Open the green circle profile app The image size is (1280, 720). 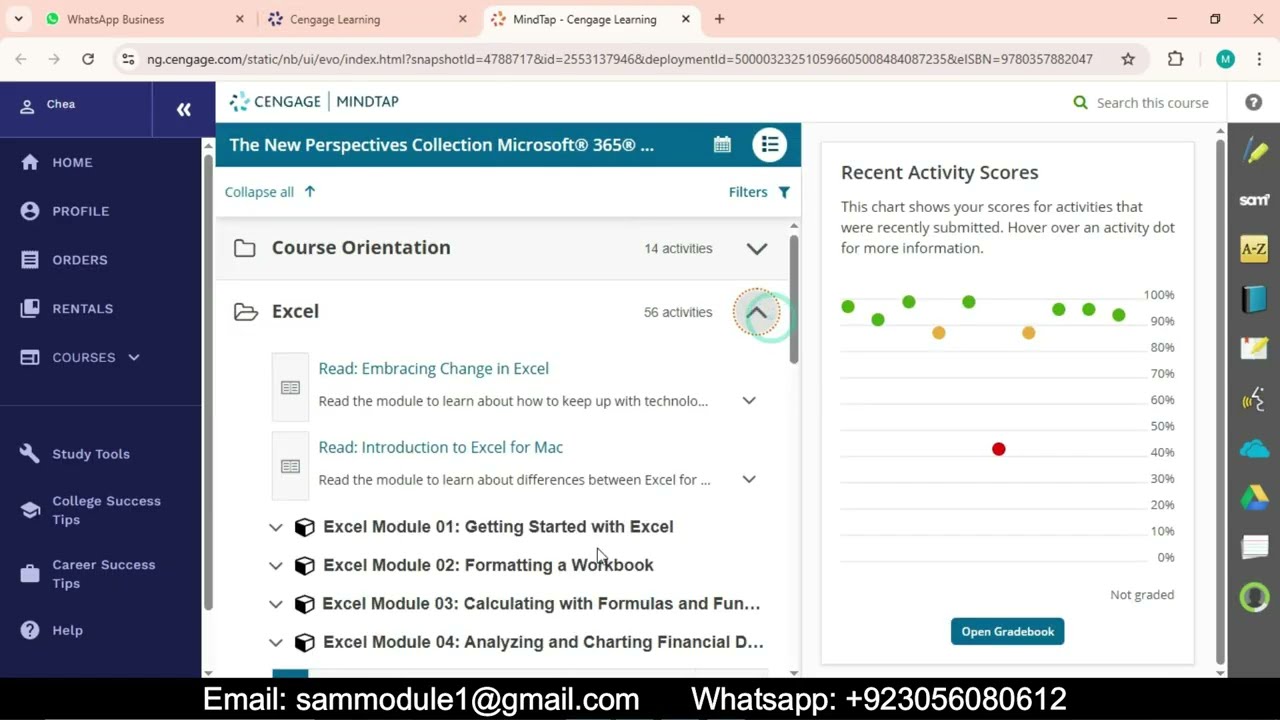tap(1254, 597)
